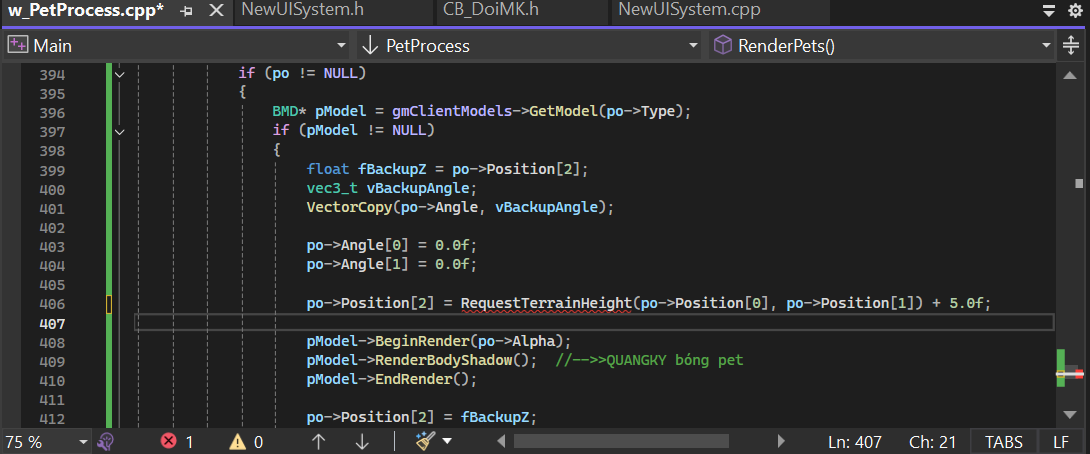The height and width of the screenshot is (454, 1090).
Task: Click the Ch: 21 column indicator
Action: tap(932, 441)
